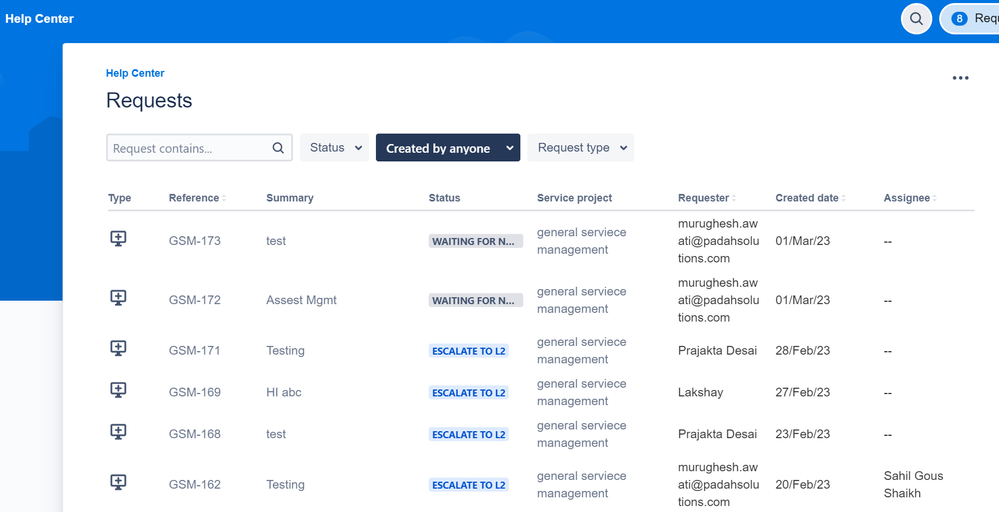Sort by Assignee column arrows
The width and height of the screenshot is (999, 512).
pyautogui.click(x=935, y=199)
